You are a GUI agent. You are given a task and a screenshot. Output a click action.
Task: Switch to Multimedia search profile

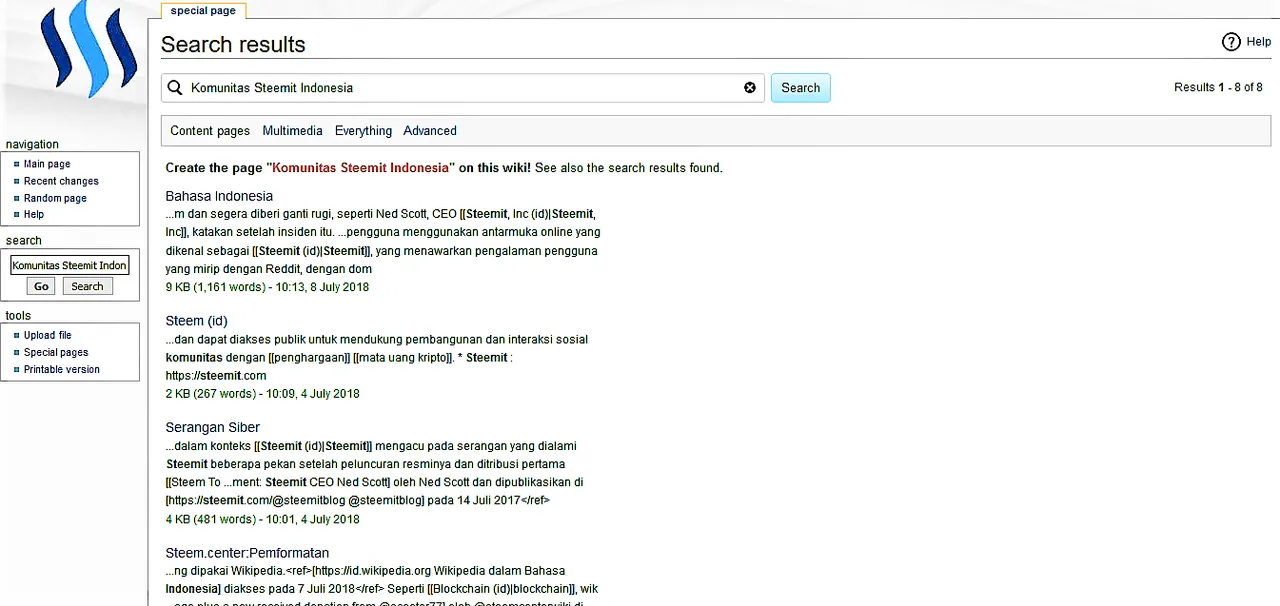point(292,131)
